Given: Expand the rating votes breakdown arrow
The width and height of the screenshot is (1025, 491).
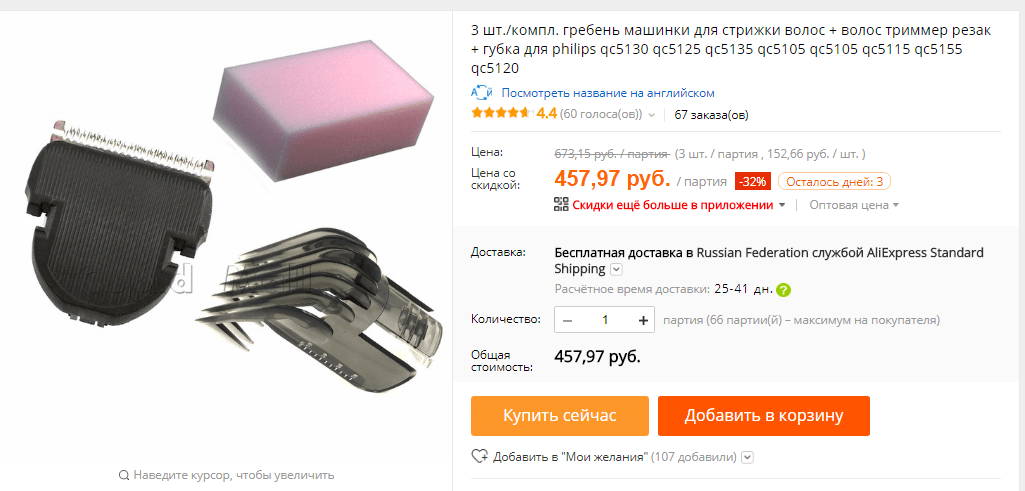Looking at the screenshot, I should (x=651, y=116).
